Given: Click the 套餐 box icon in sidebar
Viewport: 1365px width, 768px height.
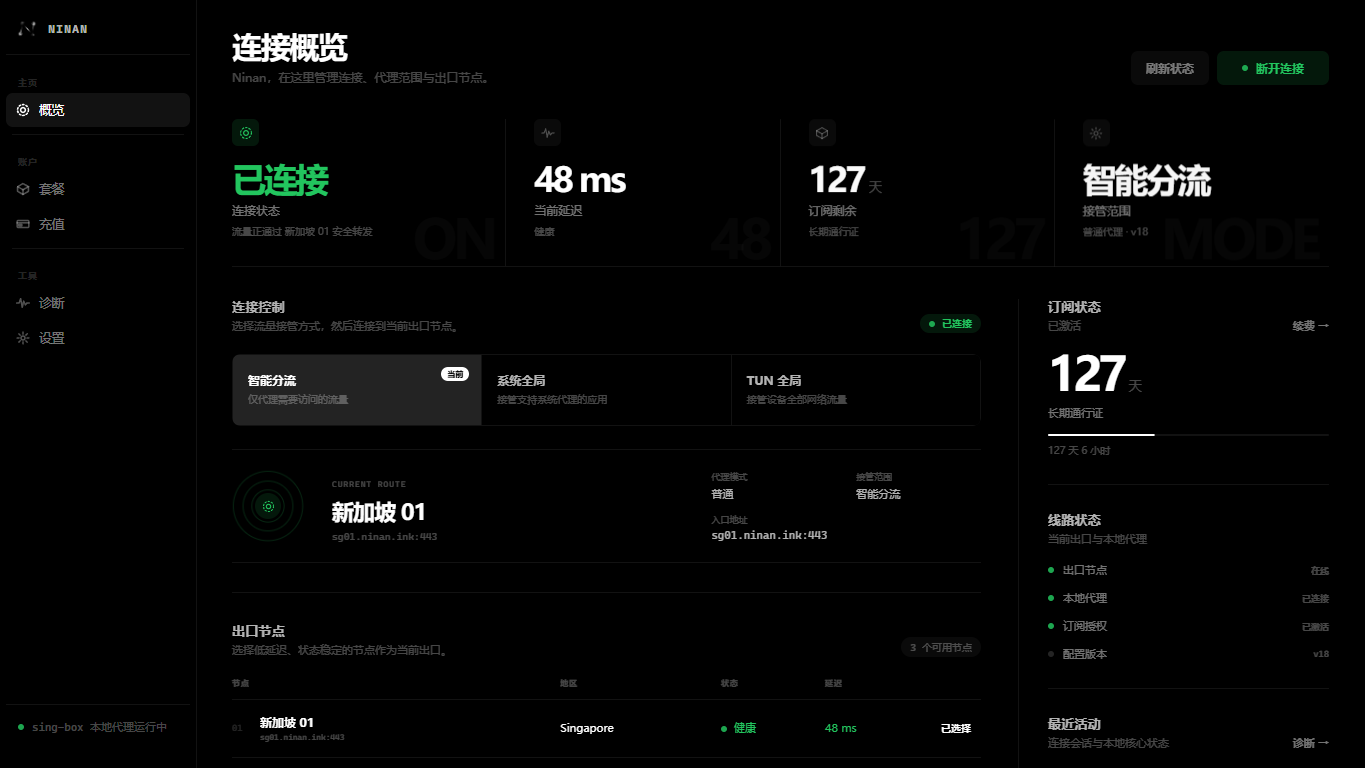Looking at the screenshot, I should pos(23,189).
